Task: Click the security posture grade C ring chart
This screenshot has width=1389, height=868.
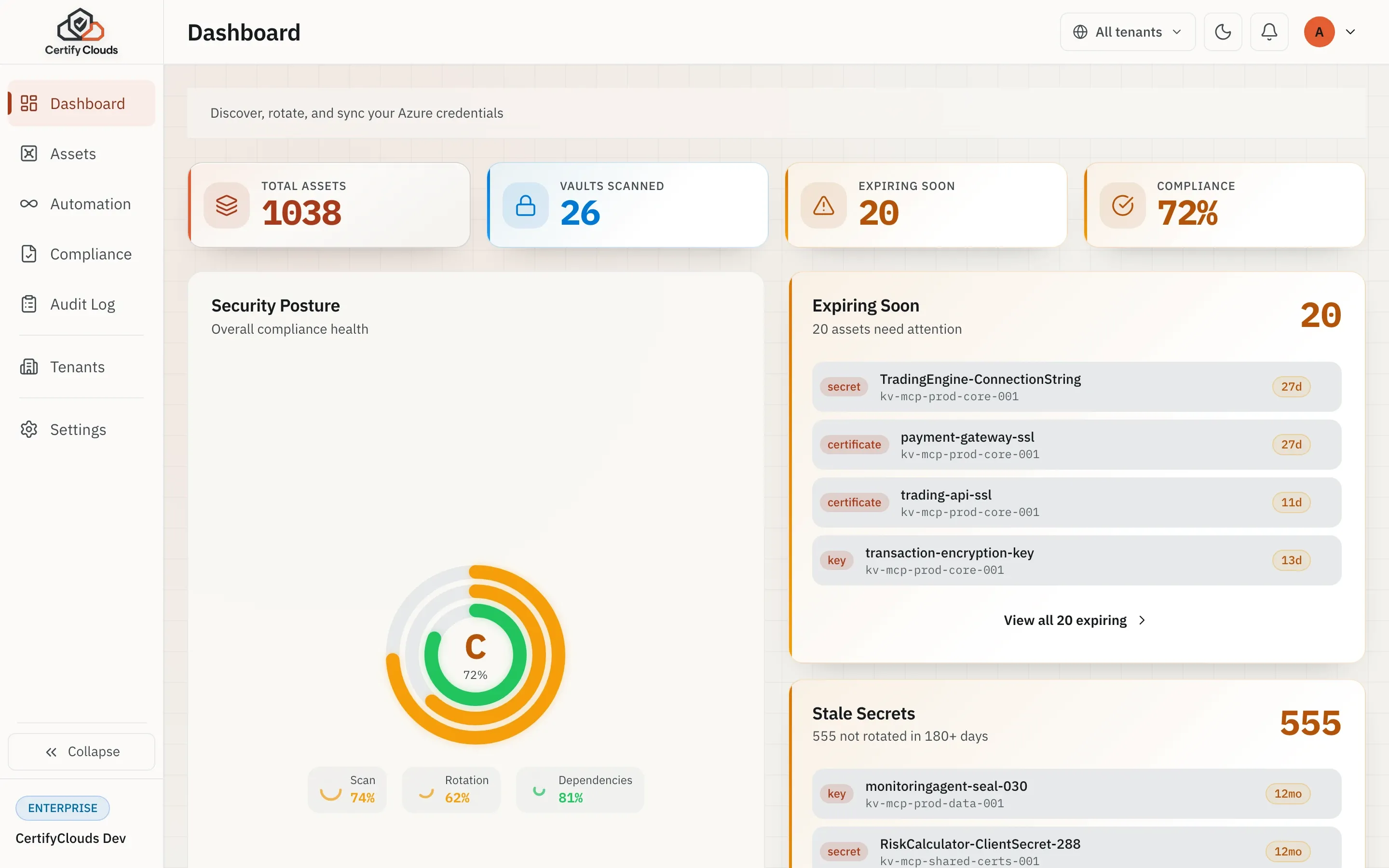Action: [x=475, y=655]
